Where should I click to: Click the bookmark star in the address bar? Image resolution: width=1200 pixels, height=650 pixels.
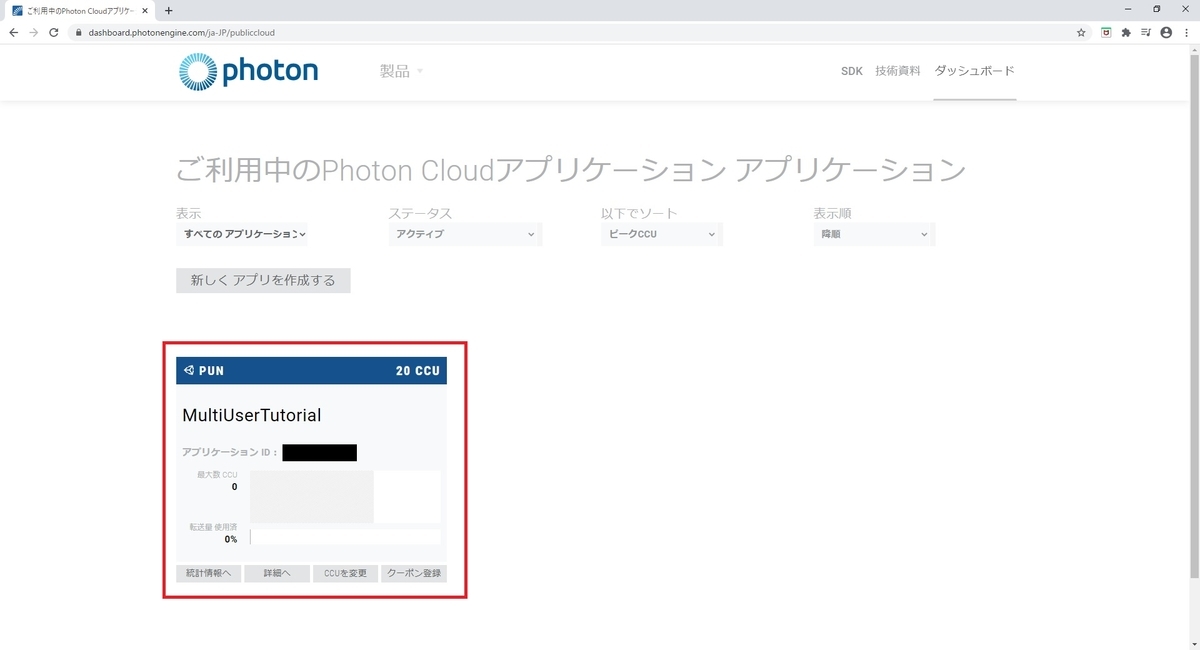(x=1080, y=32)
